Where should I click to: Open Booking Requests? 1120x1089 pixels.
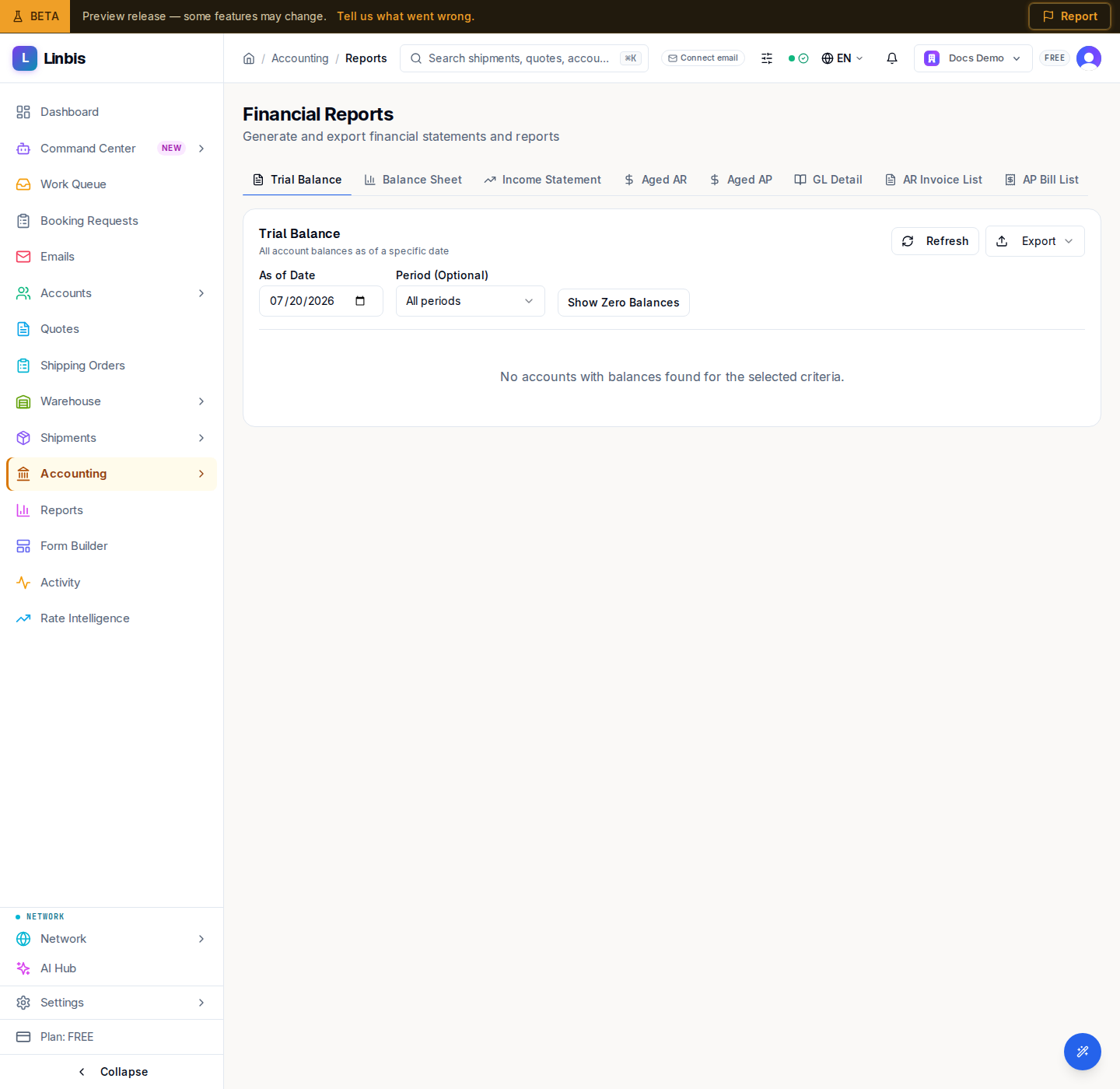(x=112, y=221)
